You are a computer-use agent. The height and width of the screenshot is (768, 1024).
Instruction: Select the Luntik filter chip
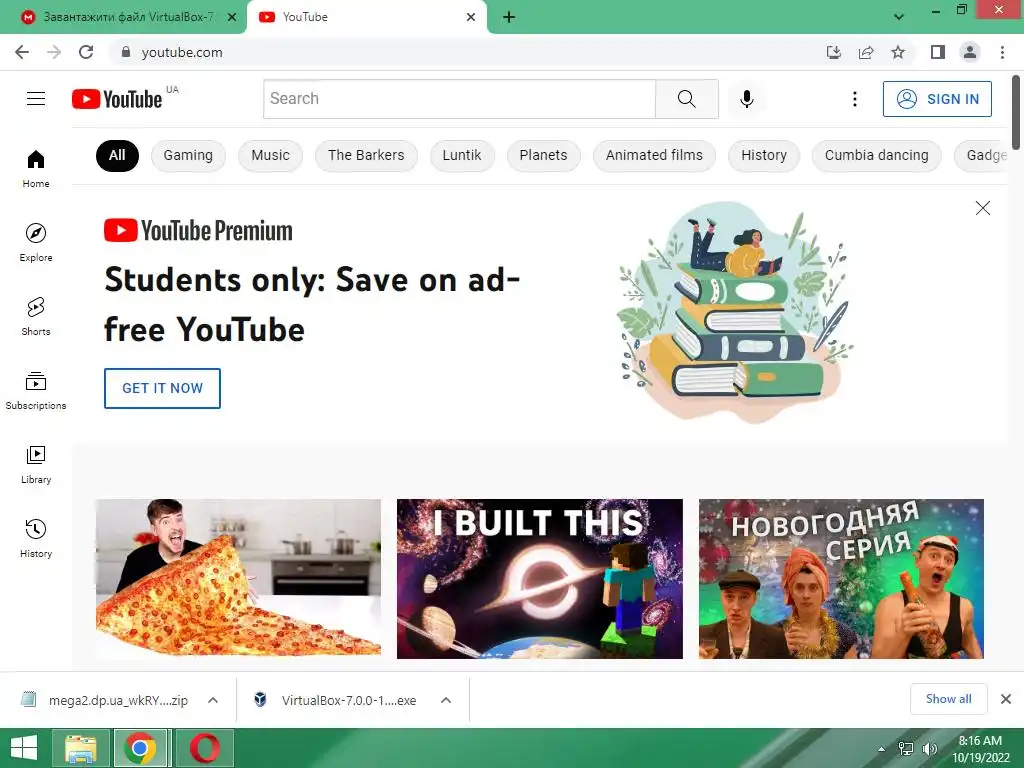[462, 155]
